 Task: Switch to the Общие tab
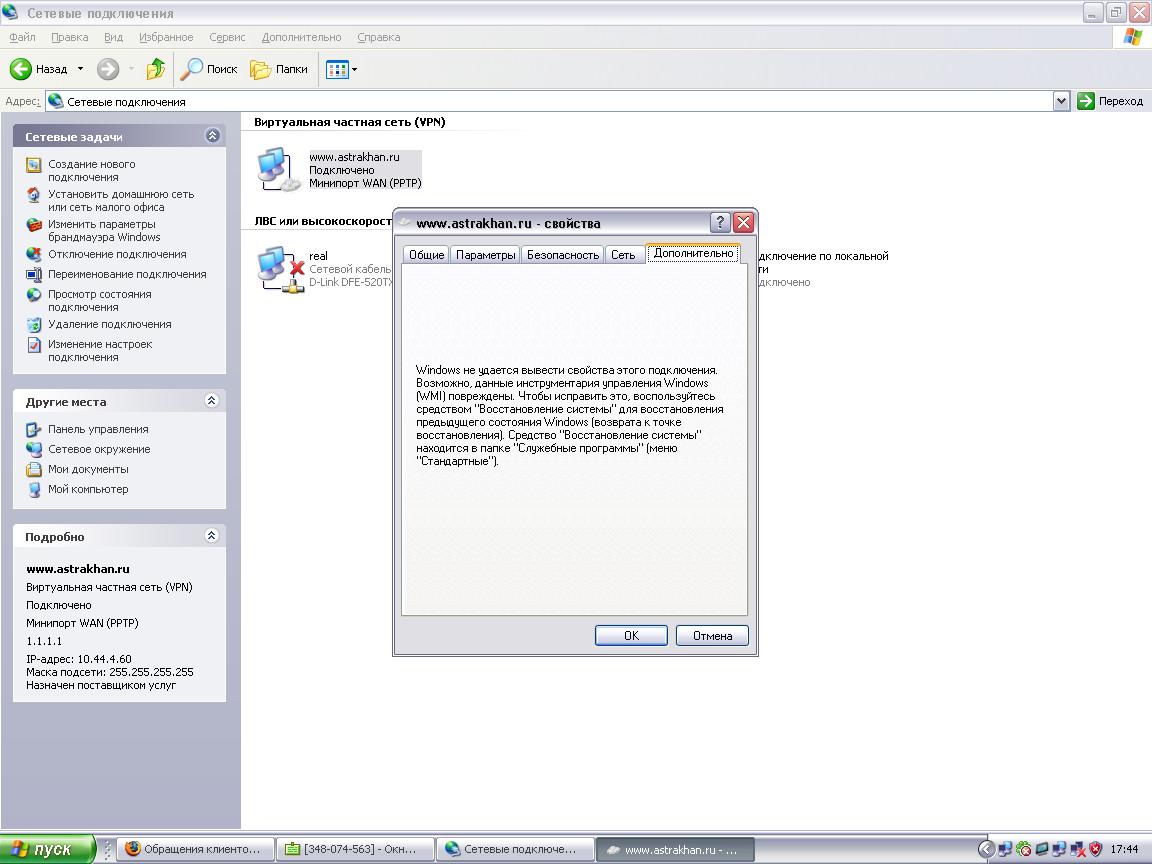click(x=426, y=255)
